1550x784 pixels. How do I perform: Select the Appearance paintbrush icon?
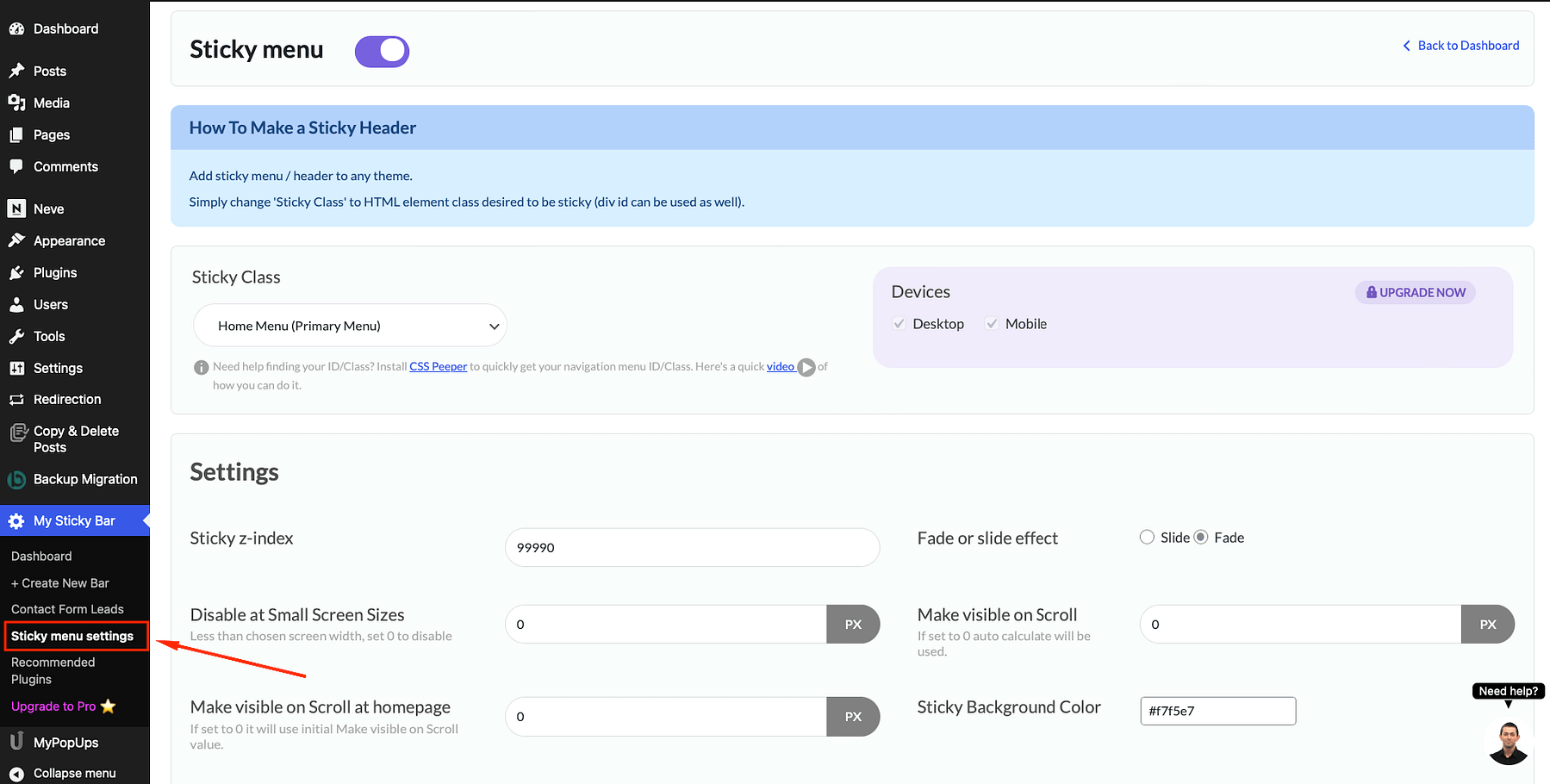pos(17,240)
